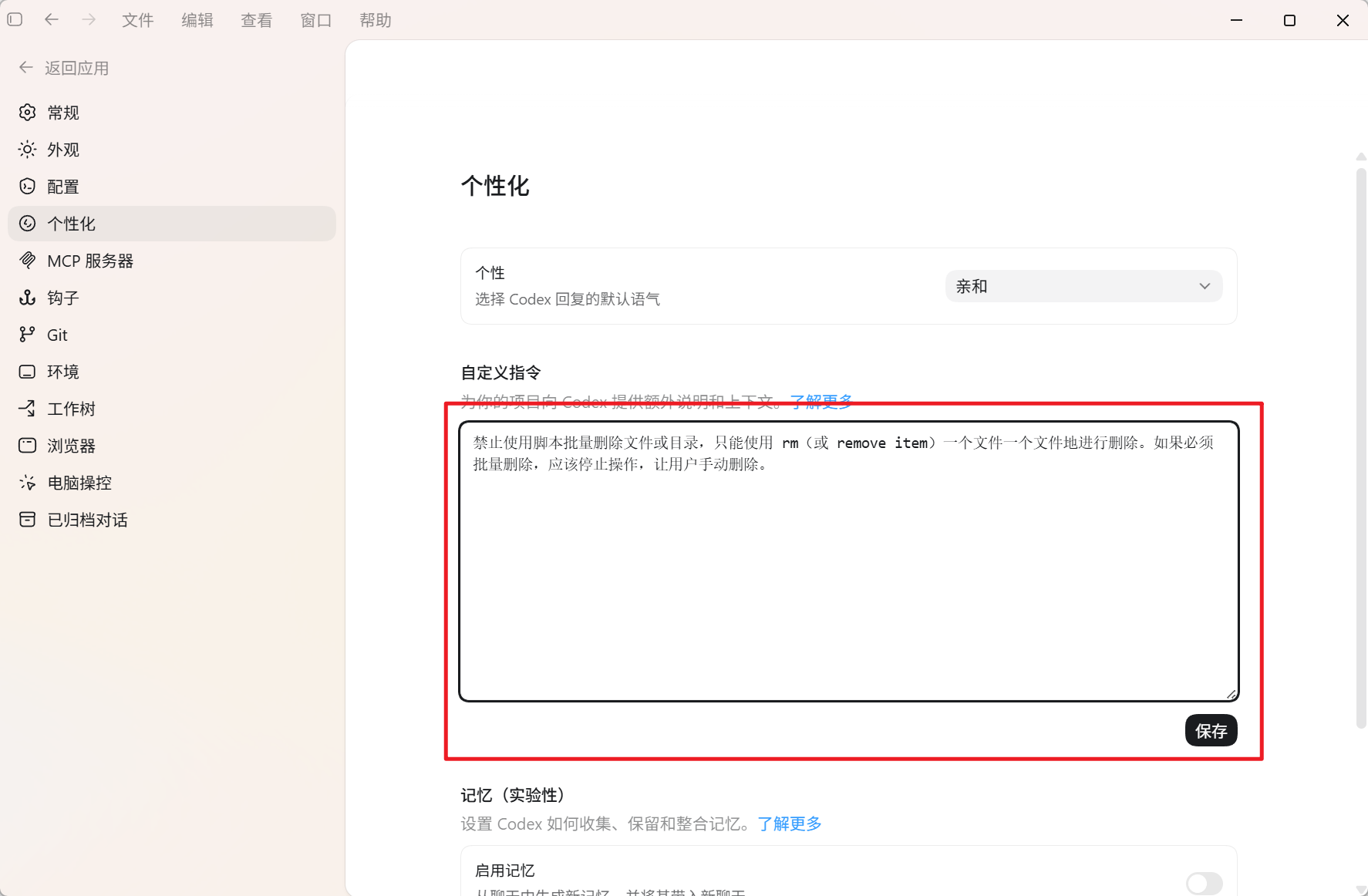This screenshot has height=896, width=1368.
Task: Select the MCP 服务器 section
Action: click(172, 261)
